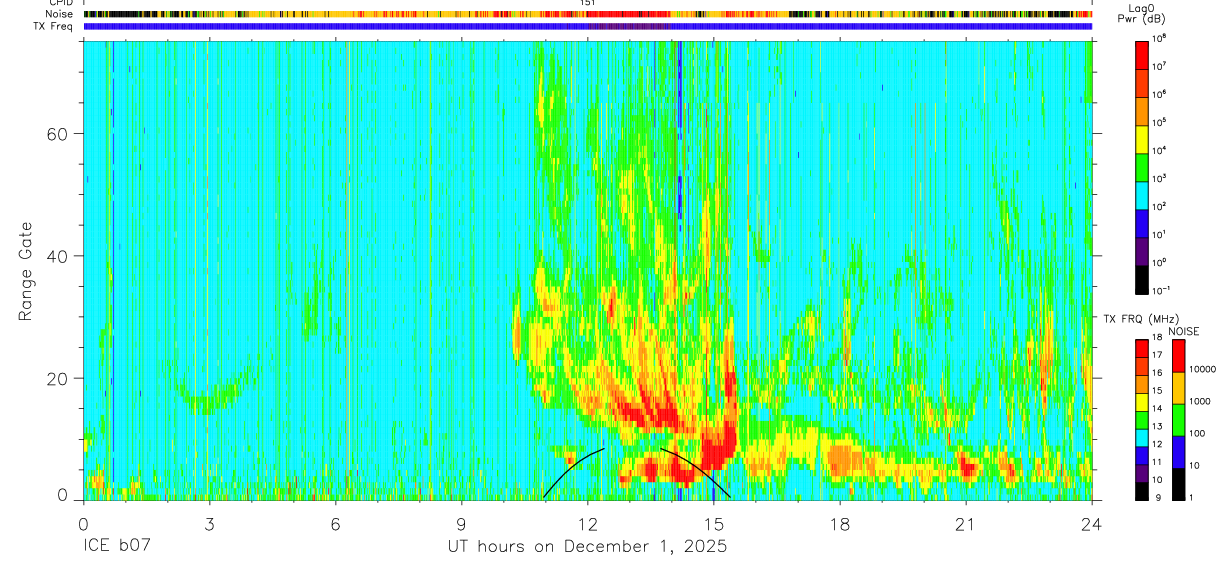The width and height of the screenshot is (1228, 567).
Task: Click the 'Lag0 Pwr (dB)' colorbar title
Action: tap(1141, 13)
